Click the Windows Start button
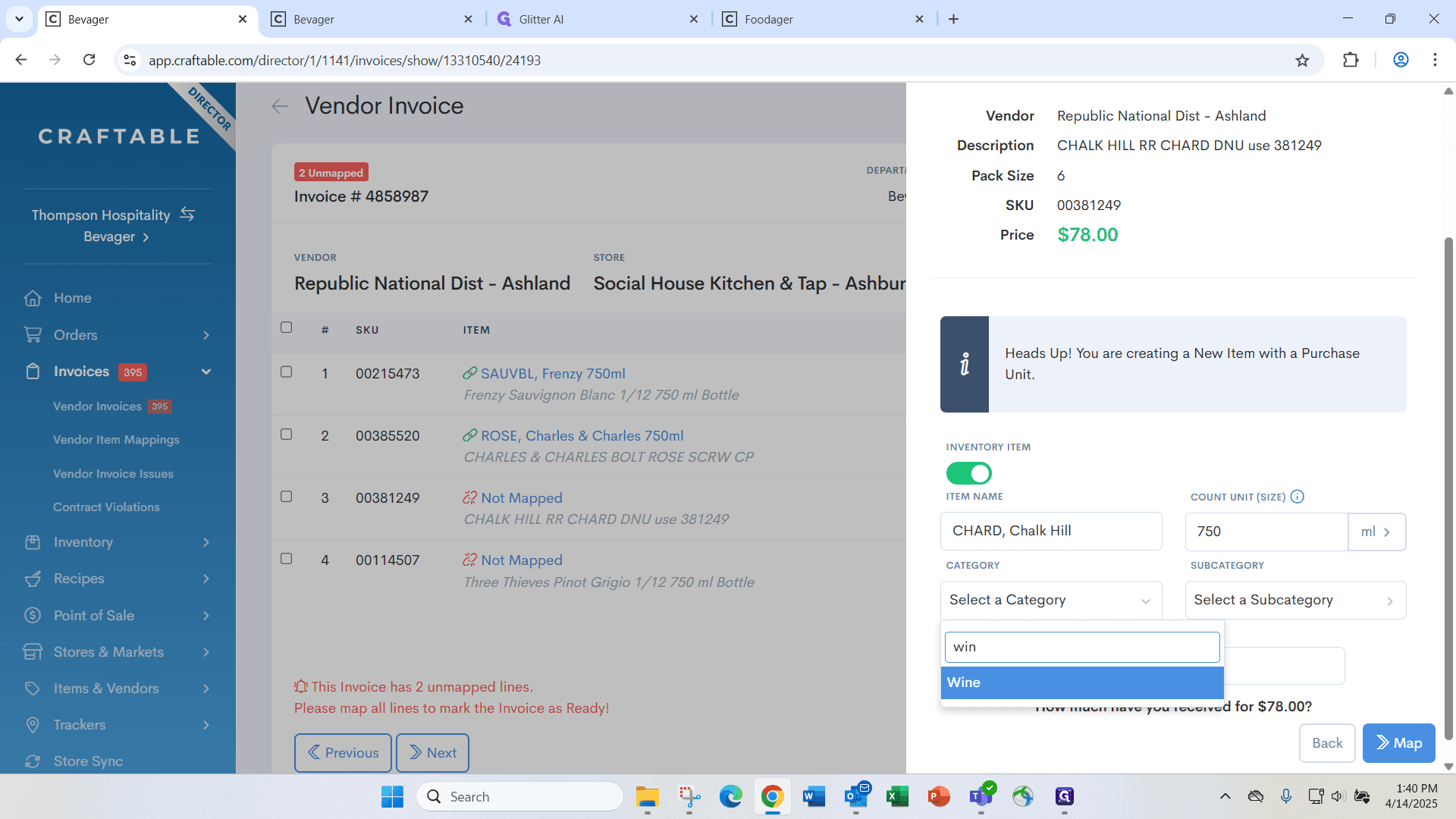The width and height of the screenshot is (1456, 819). pos(392,796)
